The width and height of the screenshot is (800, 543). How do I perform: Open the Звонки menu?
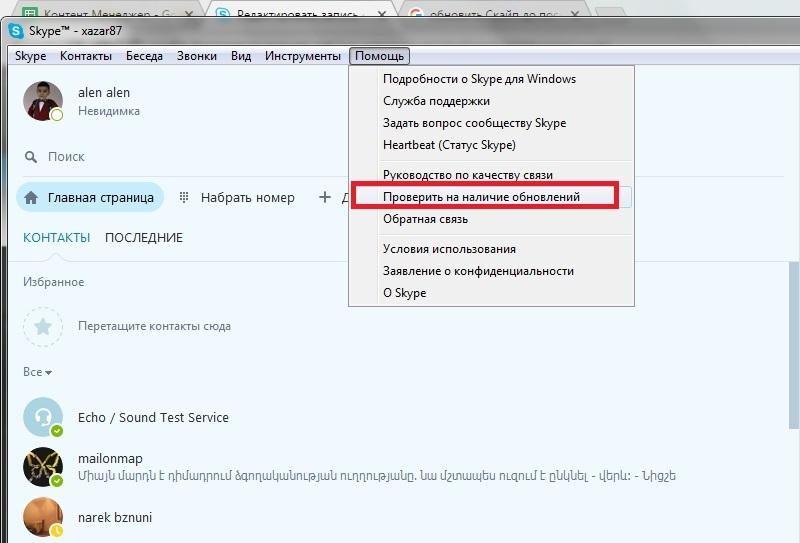point(197,56)
